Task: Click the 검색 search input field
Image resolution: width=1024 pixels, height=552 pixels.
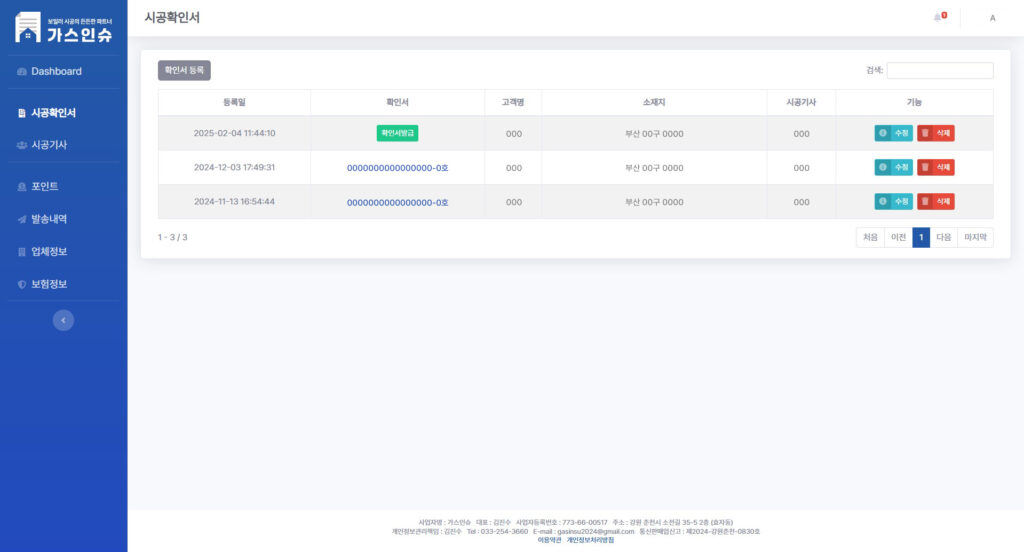Action: click(939, 71)
